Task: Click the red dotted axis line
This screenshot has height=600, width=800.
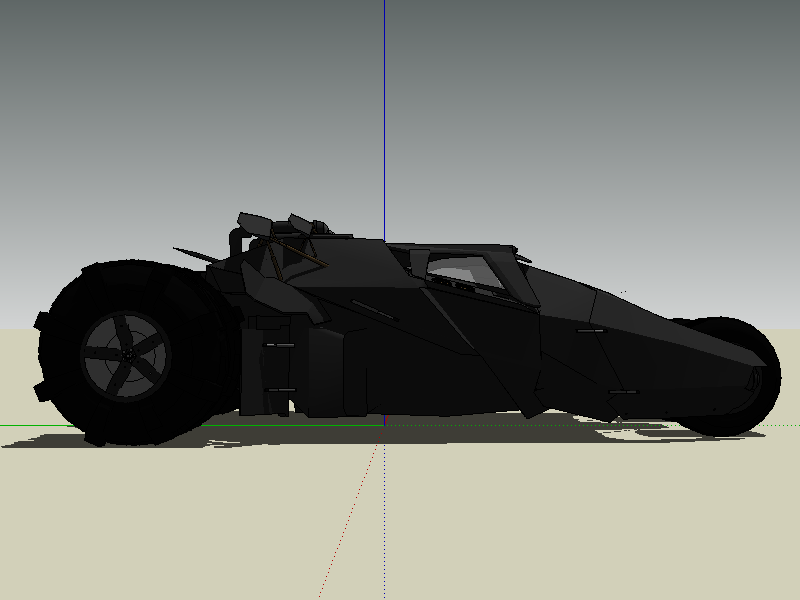Action: pyautogui.click(x=351, y=512)
